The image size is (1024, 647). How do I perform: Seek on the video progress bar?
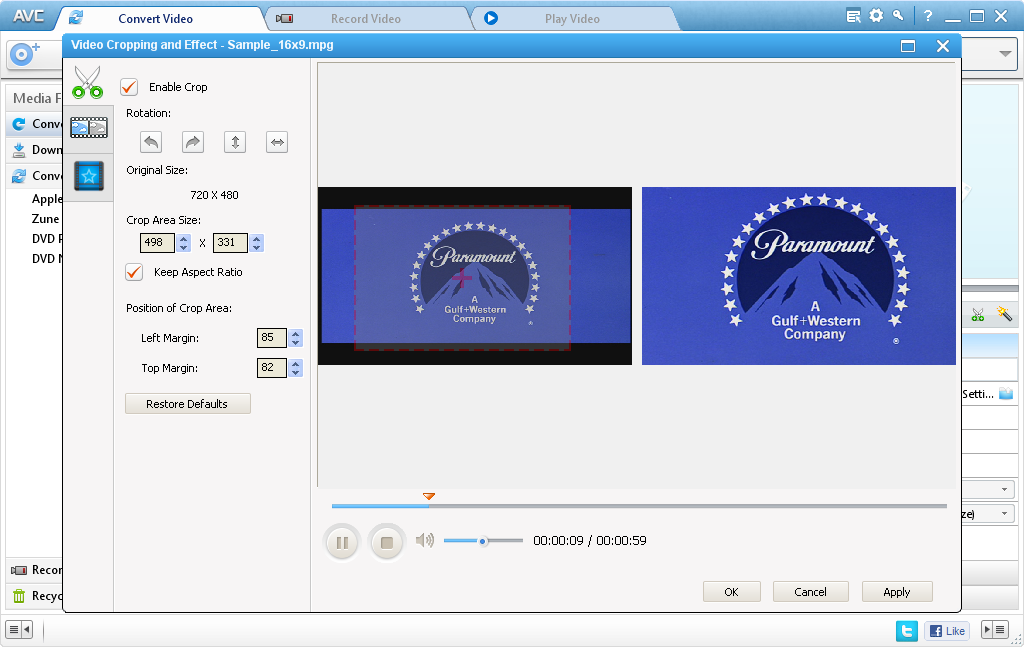coord(639,506)
